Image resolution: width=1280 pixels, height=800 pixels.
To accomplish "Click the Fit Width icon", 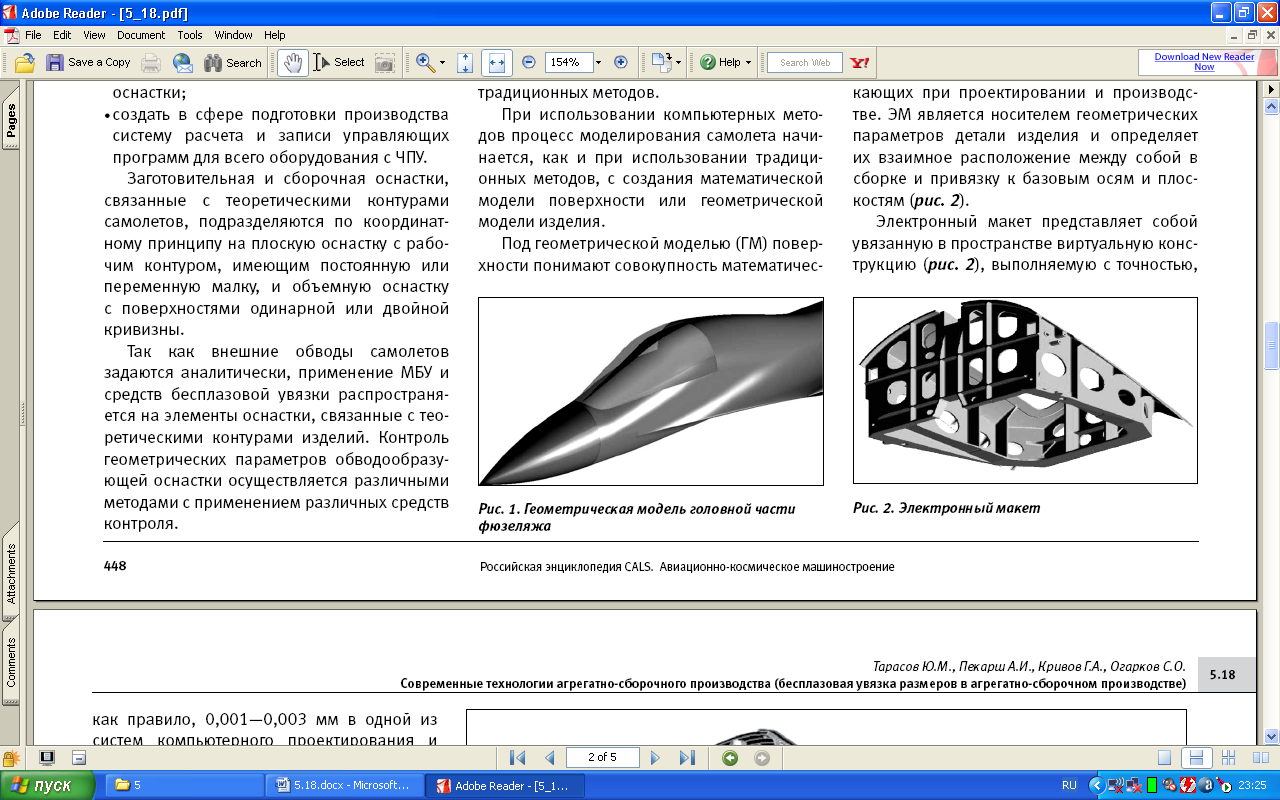I will tap(496, 62).
